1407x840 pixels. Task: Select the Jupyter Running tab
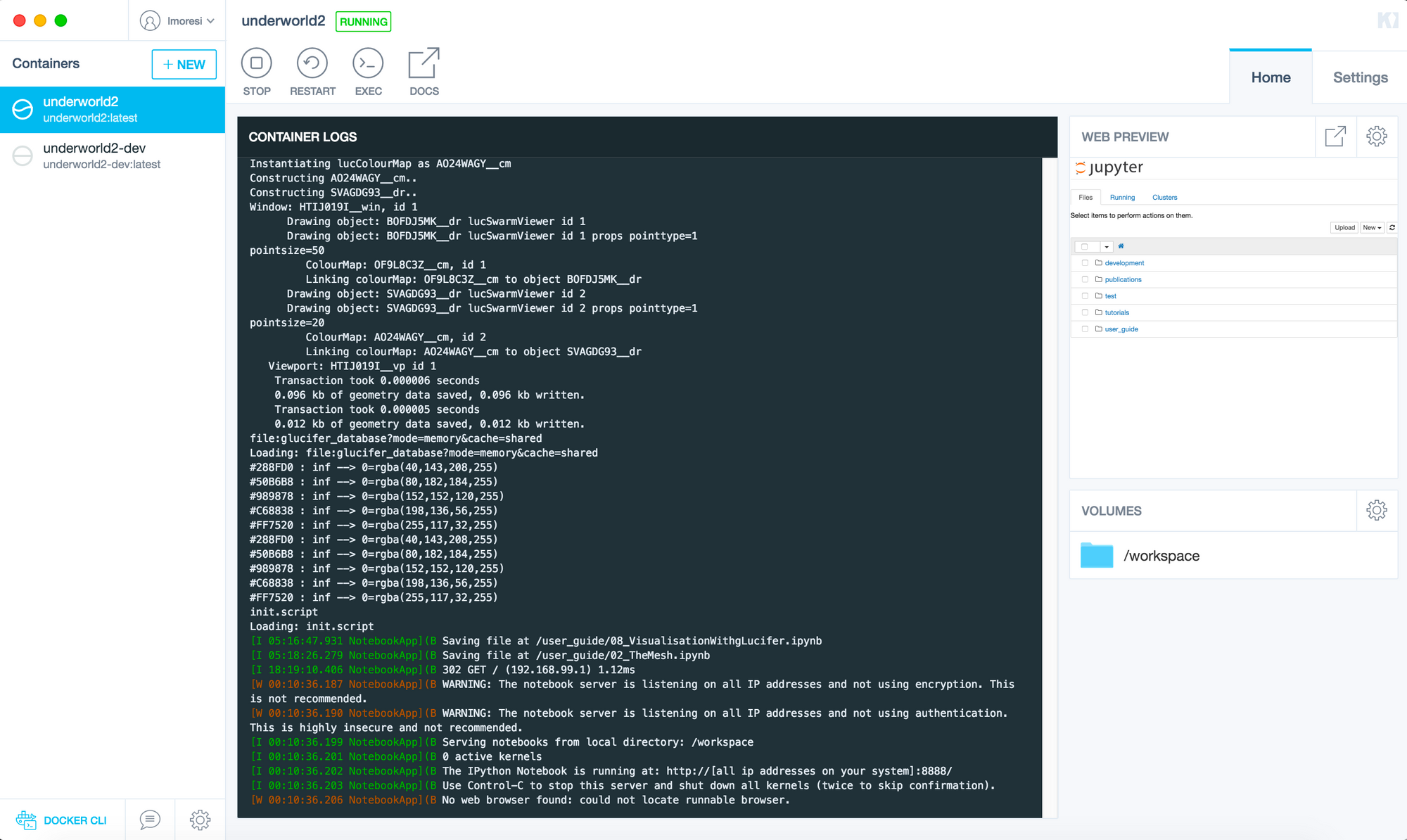tap(1122, 198)
